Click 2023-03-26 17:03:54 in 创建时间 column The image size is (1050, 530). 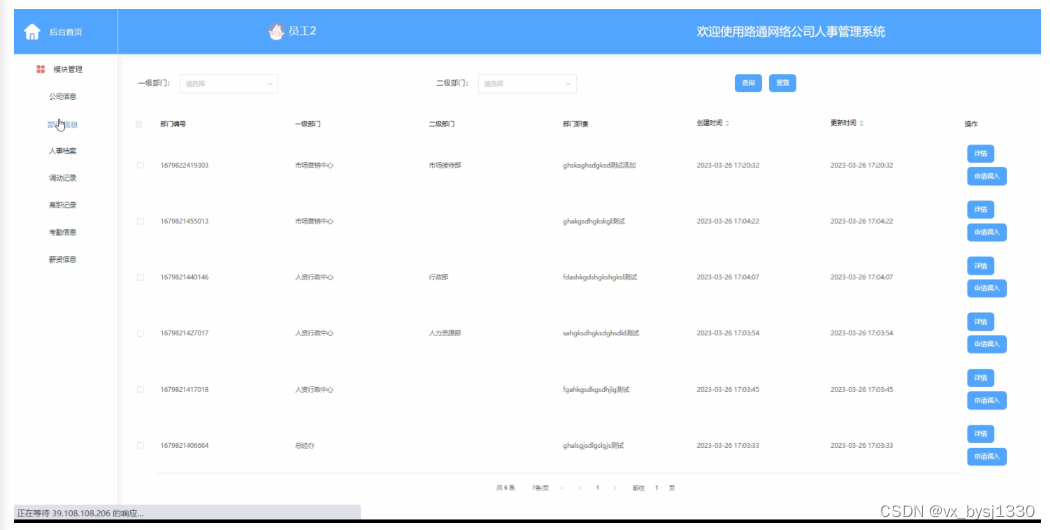coord(728,333)
